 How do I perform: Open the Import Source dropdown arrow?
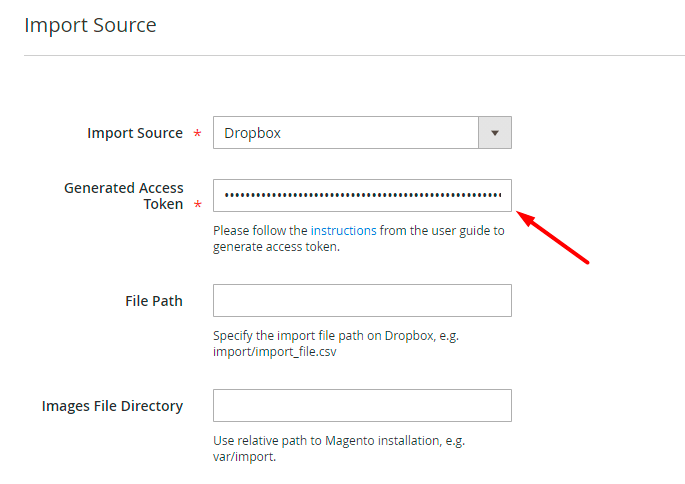tap(495, 133)
